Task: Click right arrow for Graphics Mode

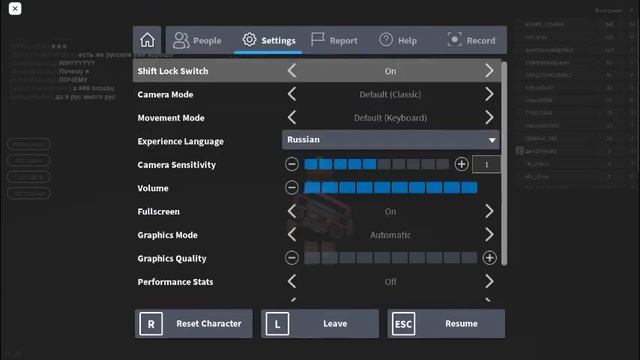Action: click(489, 235)
